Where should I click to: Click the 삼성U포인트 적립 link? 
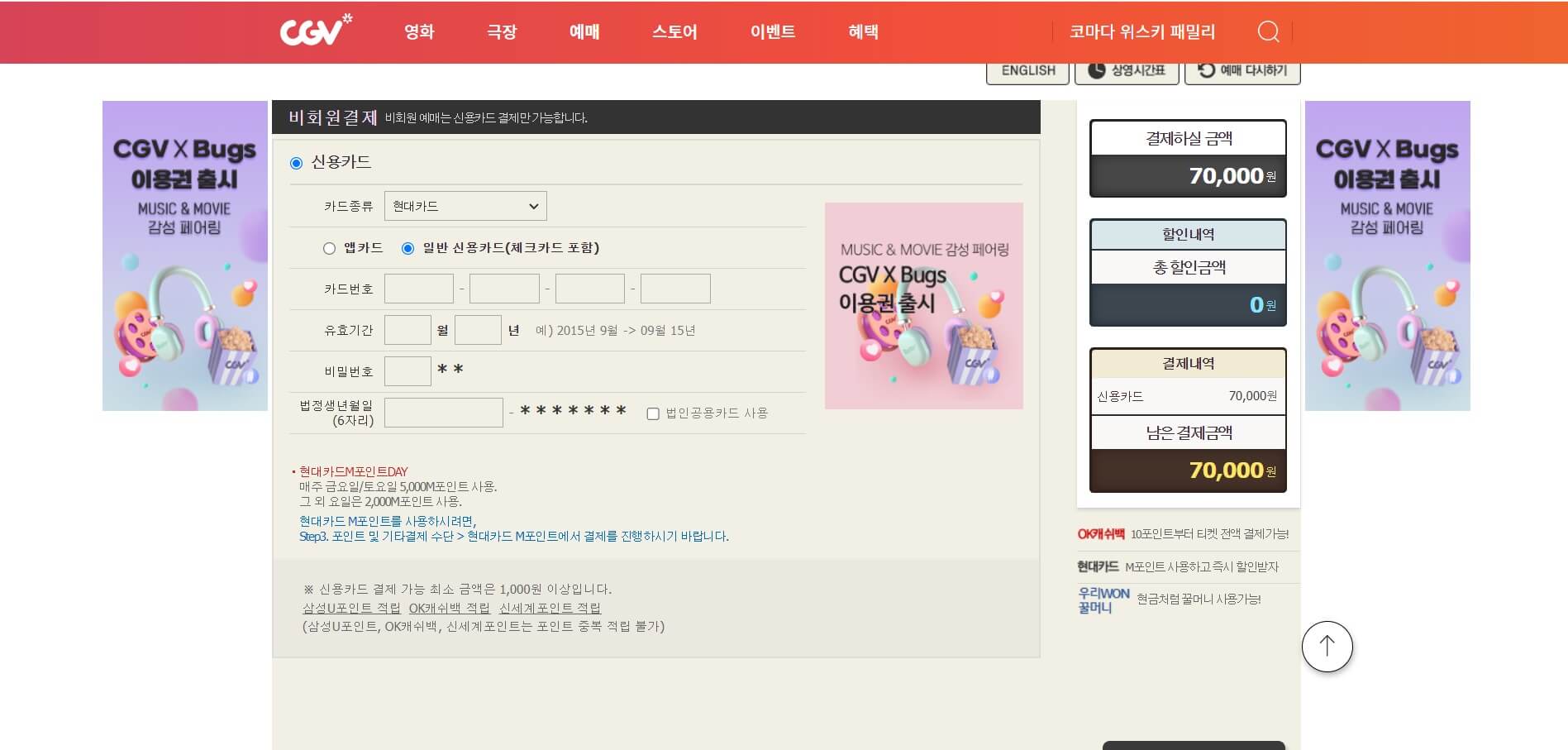351,608
